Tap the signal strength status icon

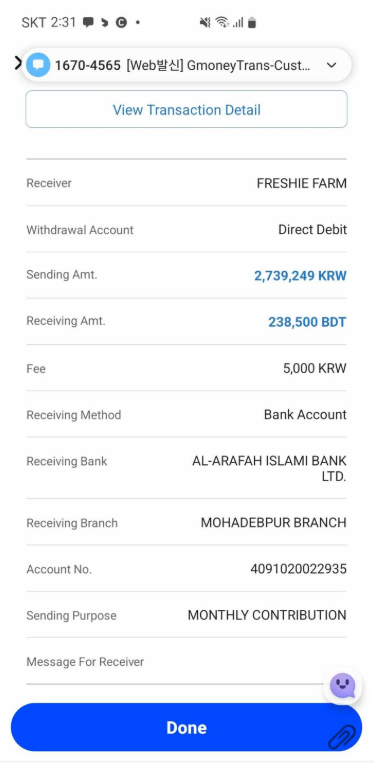[x=237, y=22]
